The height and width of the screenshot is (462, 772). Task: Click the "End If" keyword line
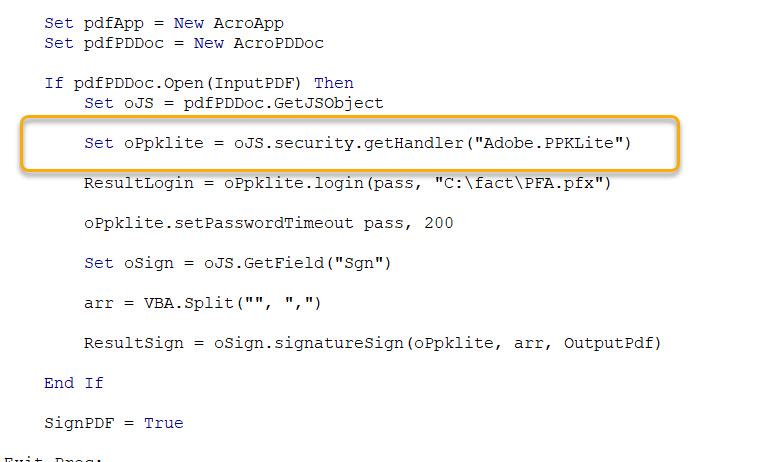point(74,383)
